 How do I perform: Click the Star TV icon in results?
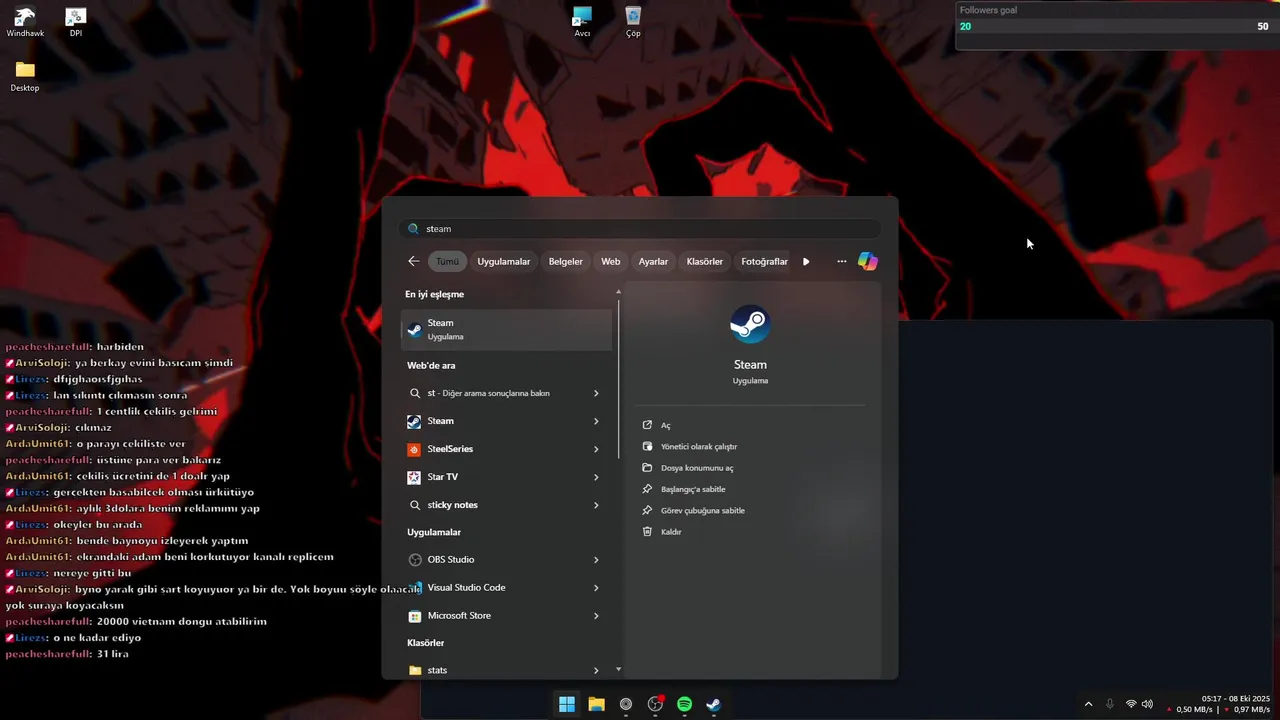pos(414,477)
